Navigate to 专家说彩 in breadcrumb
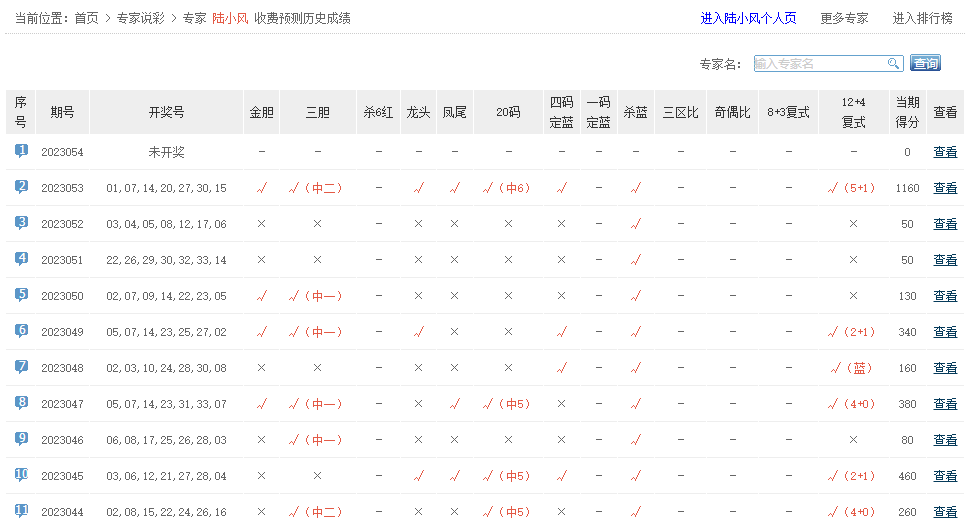The image size is (969, 526). [x=141, y=18]
